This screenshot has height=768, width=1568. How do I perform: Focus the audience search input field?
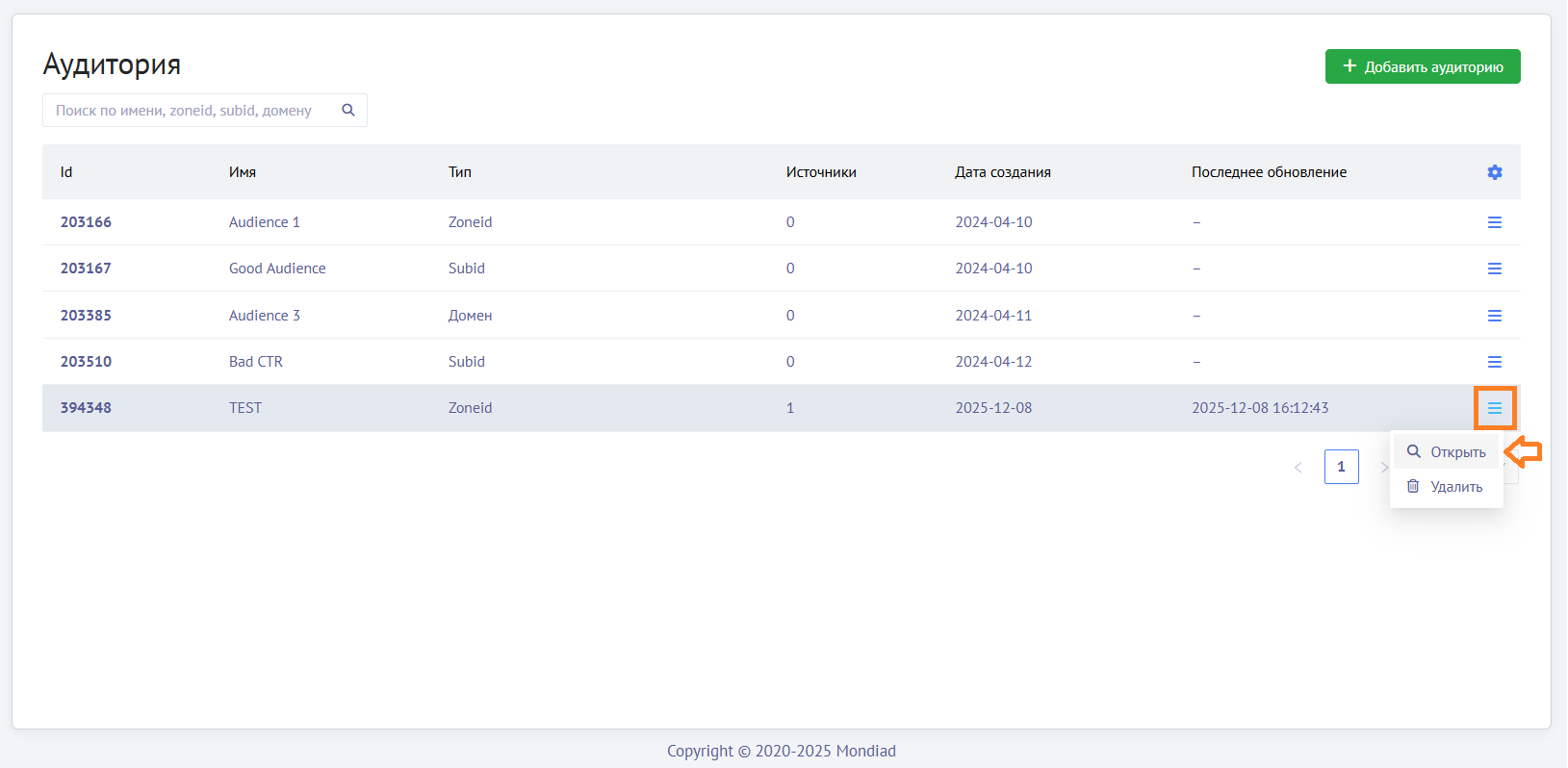(188, 111)
